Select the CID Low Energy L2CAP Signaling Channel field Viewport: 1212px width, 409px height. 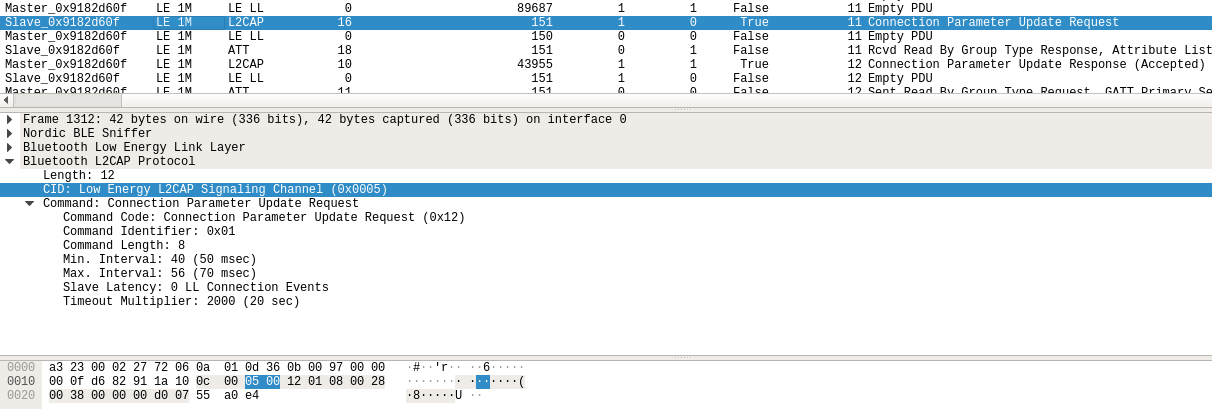(x=215, y=190)
